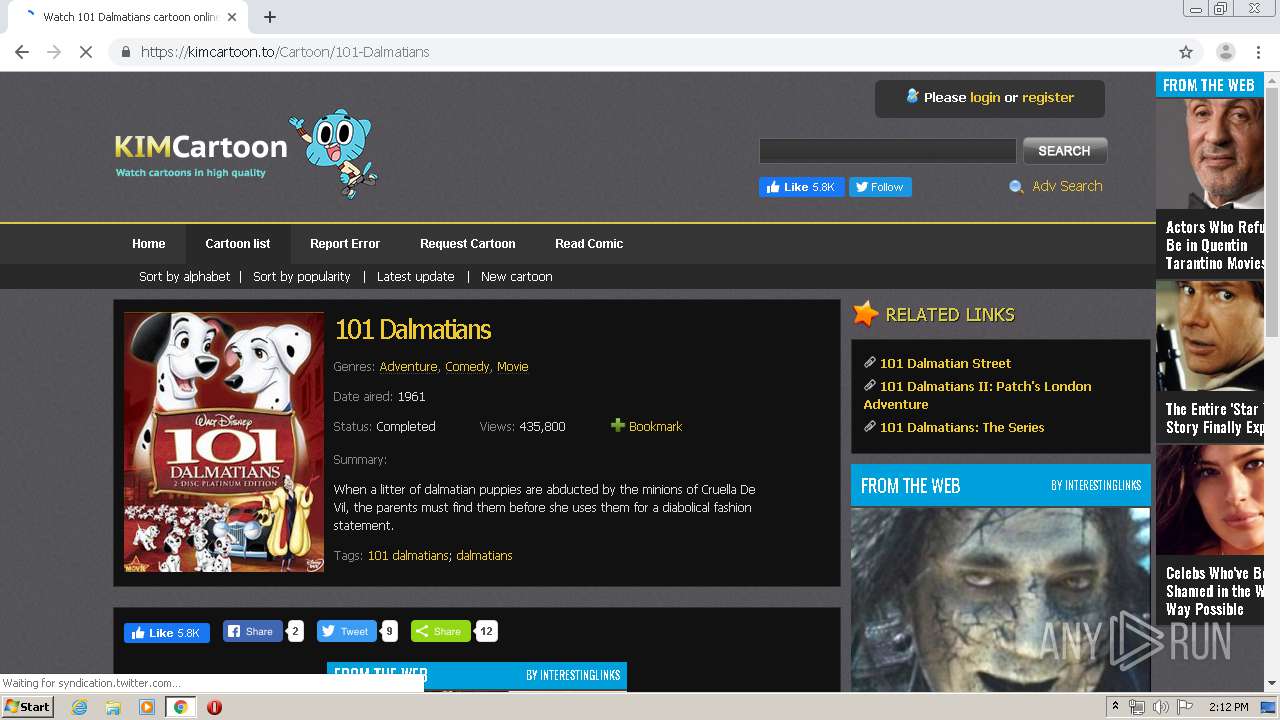The height and width of the screenshot is (720, 1280).
Task: Click the green Share button
Action: pos(440,631)
